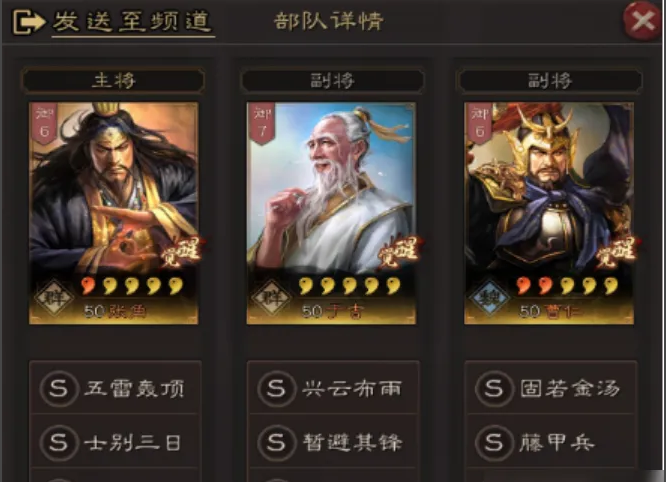Click the 觉醒 badge on 曹仁's card
This screenshot has height=482, width=666.
pos(617,251)
